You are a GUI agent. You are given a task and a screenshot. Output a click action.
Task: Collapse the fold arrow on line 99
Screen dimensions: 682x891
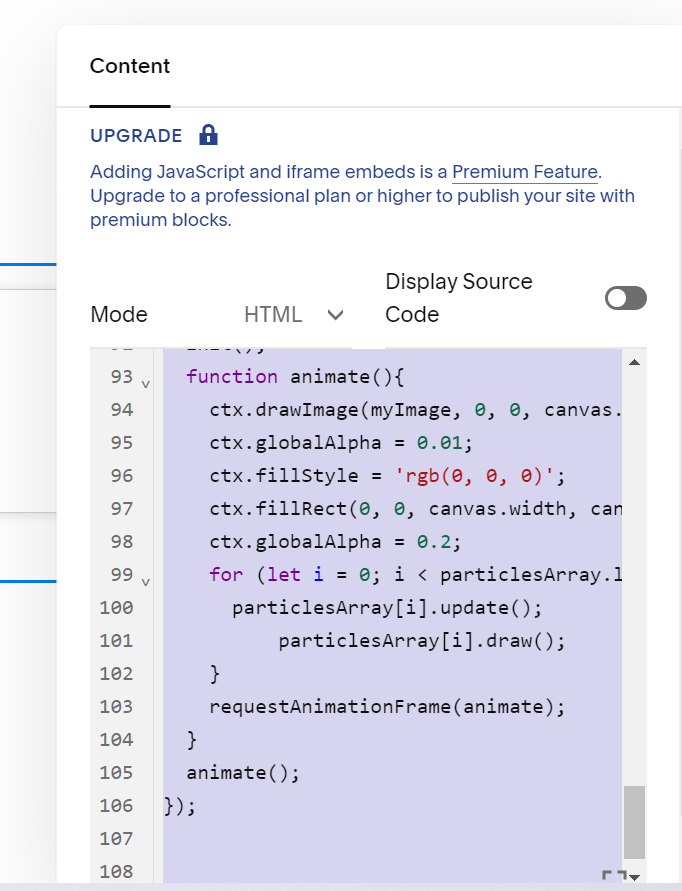click(145, 582)
